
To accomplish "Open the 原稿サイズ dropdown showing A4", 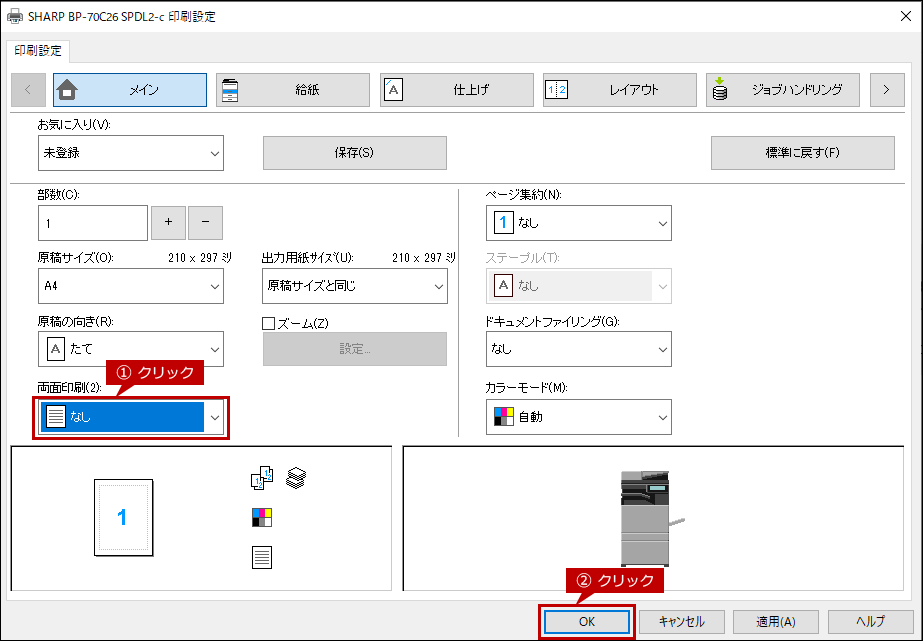I will coord(131,286).
